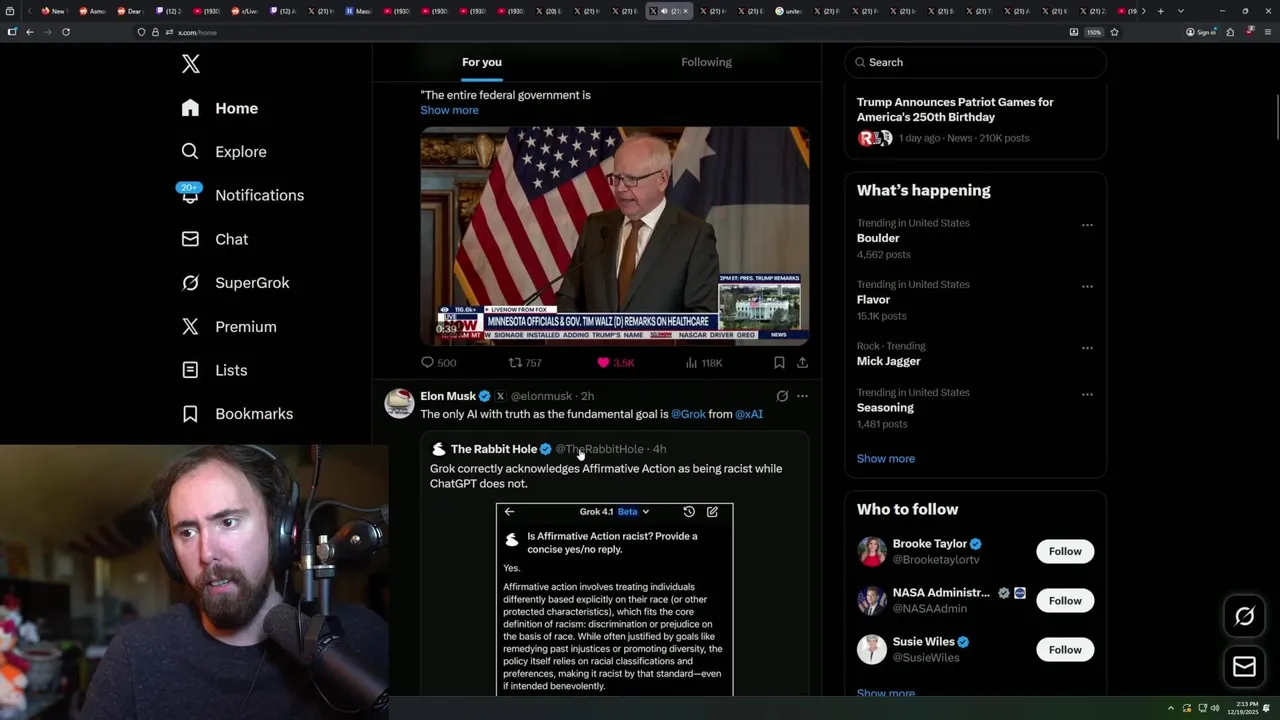Open the Seasoning trending topic

click(885, 408)
